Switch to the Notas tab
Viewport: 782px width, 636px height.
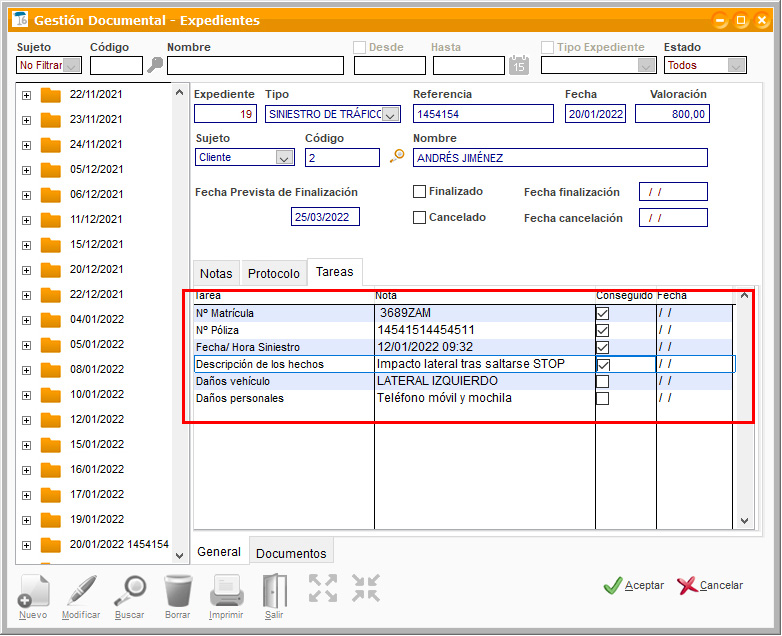point(216,273)
